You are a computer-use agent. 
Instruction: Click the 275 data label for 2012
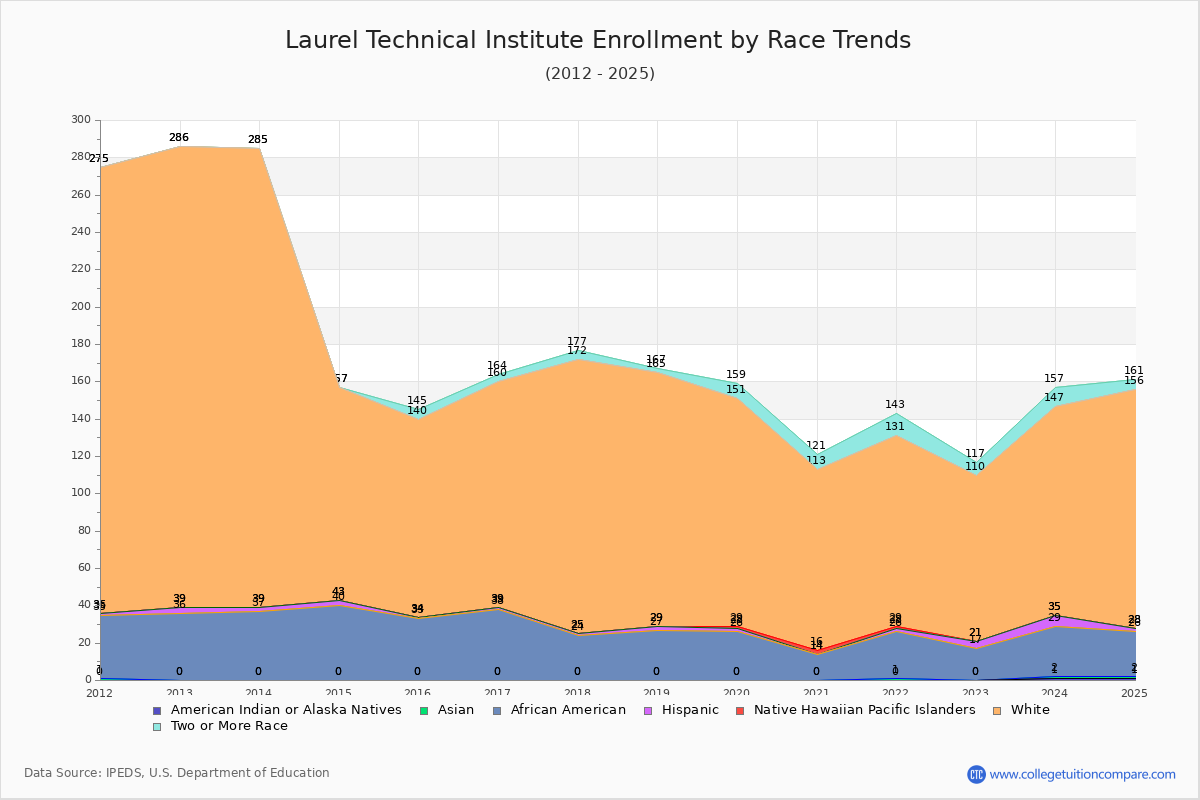(x=99, y=159)
